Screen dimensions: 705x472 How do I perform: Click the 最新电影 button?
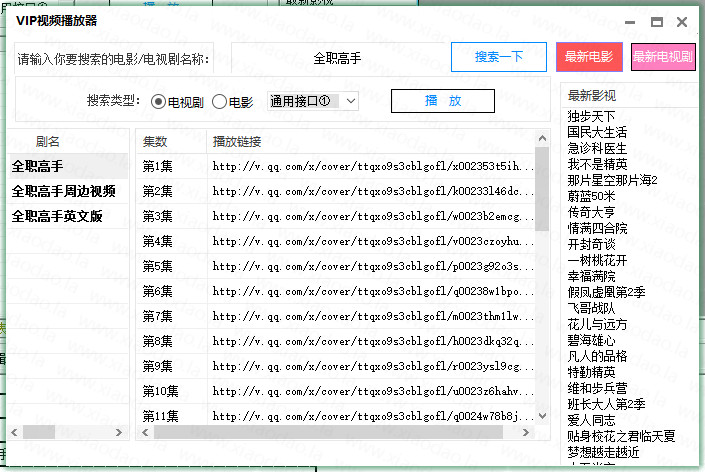pos(589,57)
